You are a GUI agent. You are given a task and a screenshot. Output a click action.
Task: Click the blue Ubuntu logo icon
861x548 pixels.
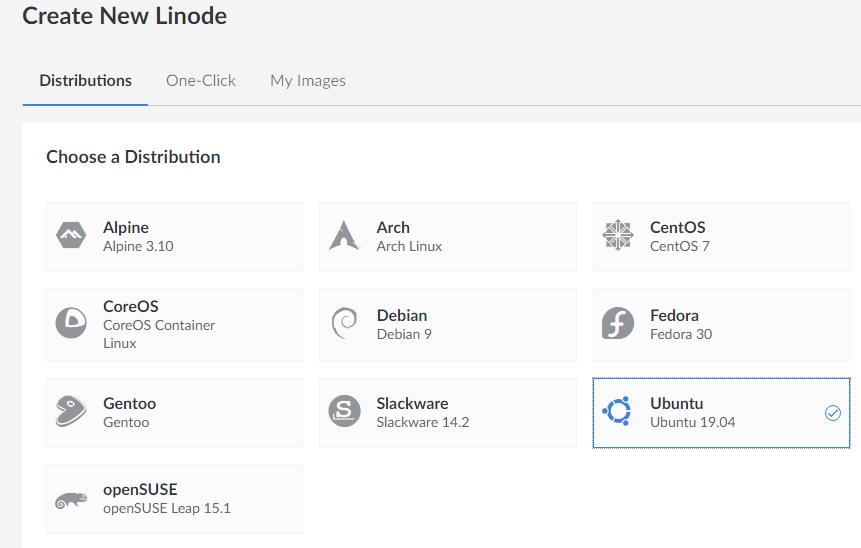617,411
